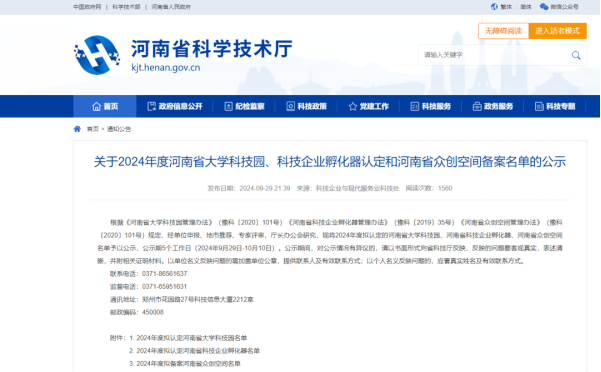
Task: Click the 无障碍阅读 button
Action: click(503, 31)
